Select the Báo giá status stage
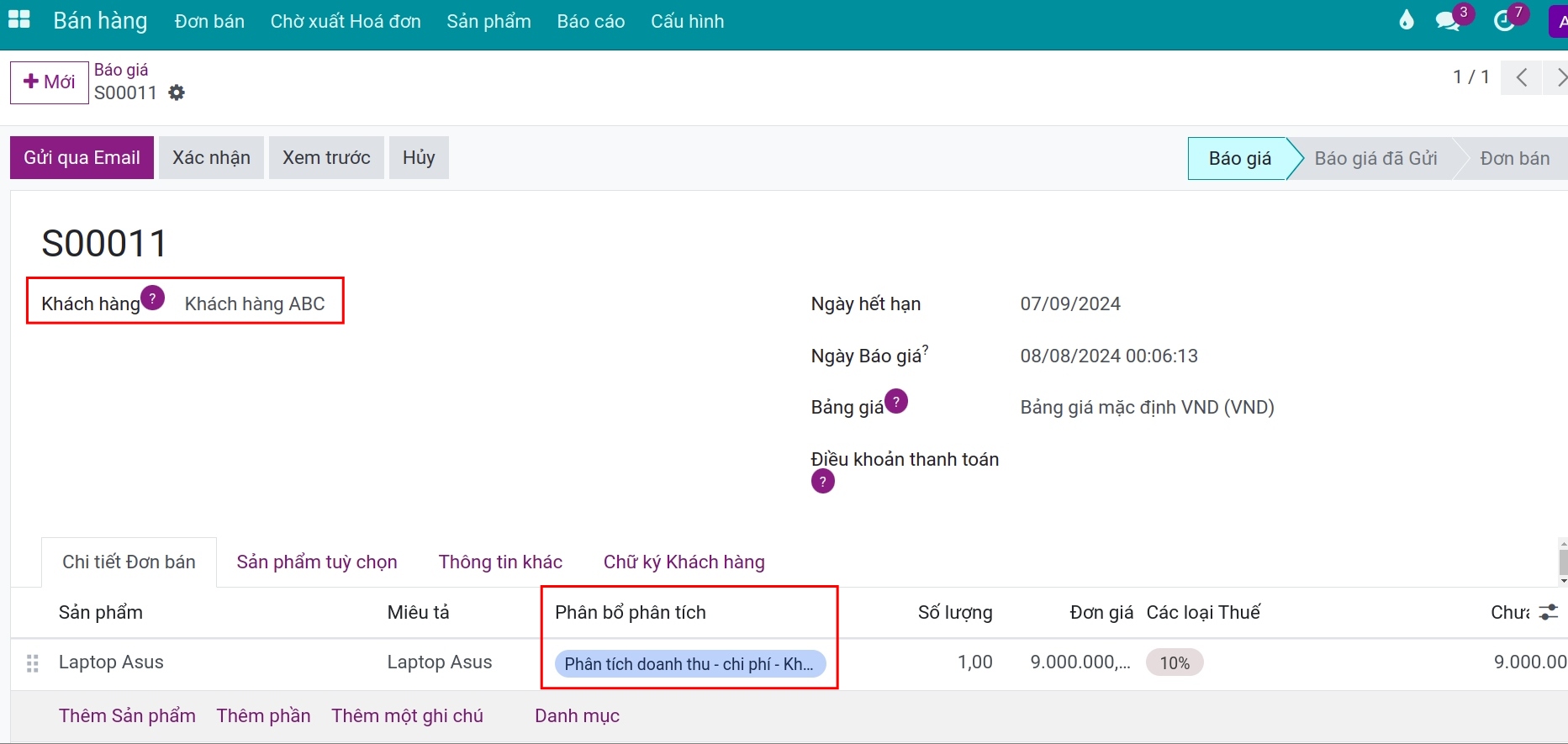 click(1239, 158)
